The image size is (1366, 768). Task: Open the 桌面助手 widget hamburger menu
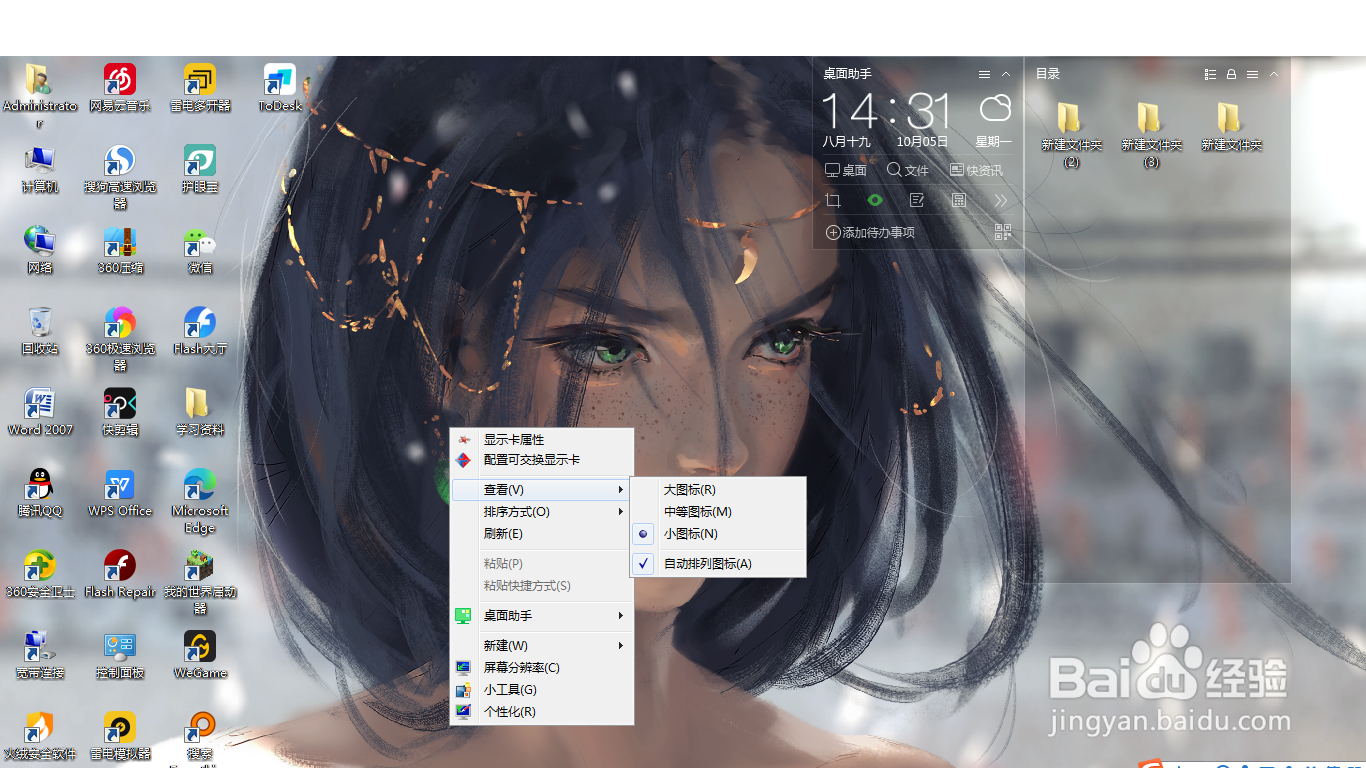[x=984, y=74]
